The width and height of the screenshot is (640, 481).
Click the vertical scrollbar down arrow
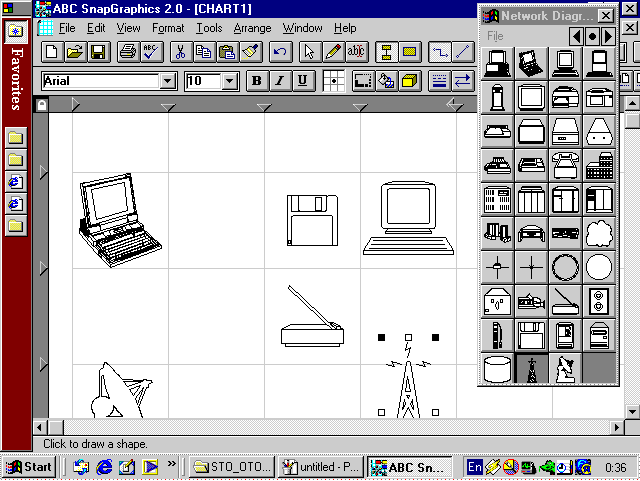coord(632,411)
